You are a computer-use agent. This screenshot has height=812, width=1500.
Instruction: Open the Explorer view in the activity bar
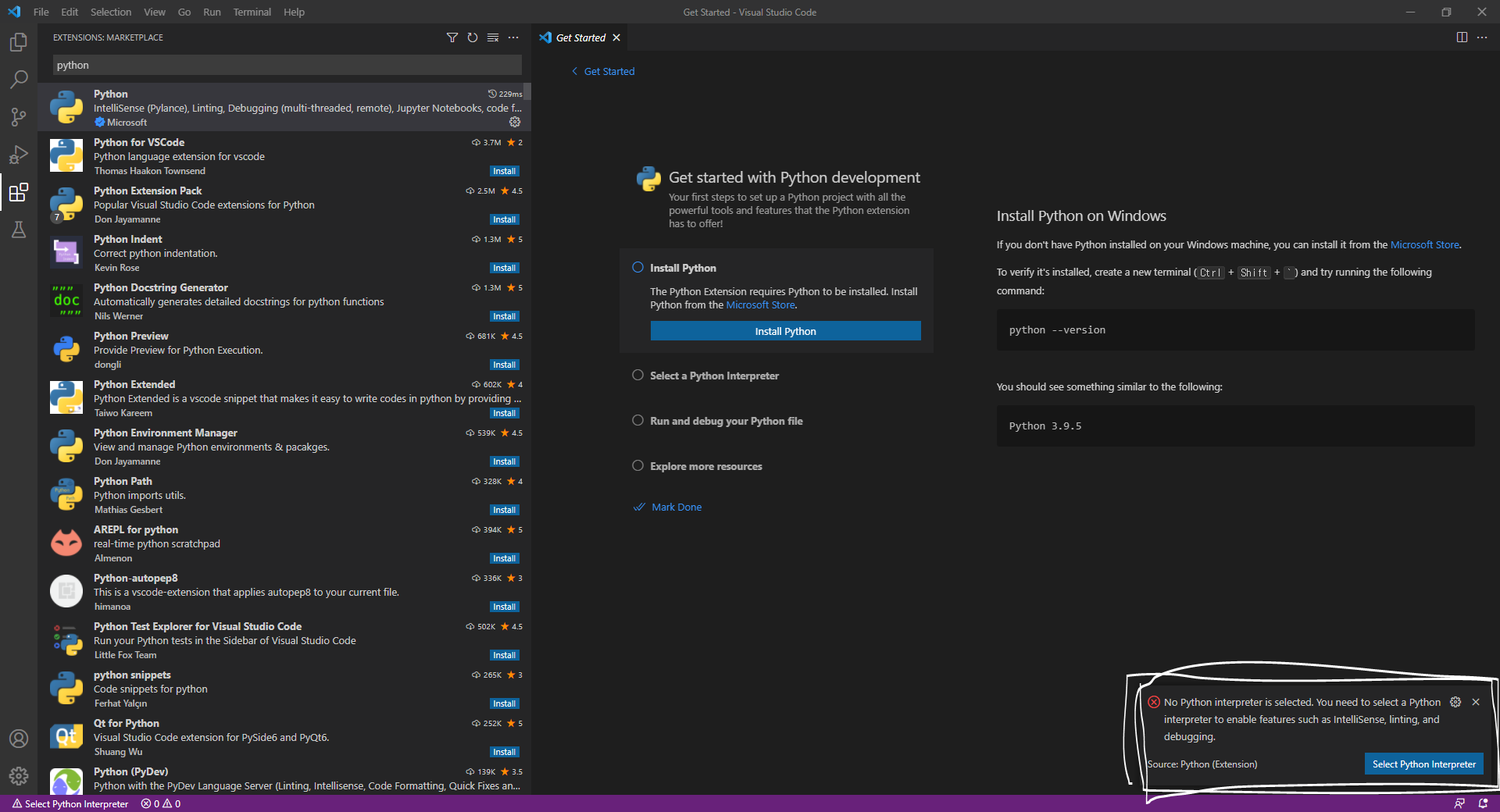[x=19, y=42]
